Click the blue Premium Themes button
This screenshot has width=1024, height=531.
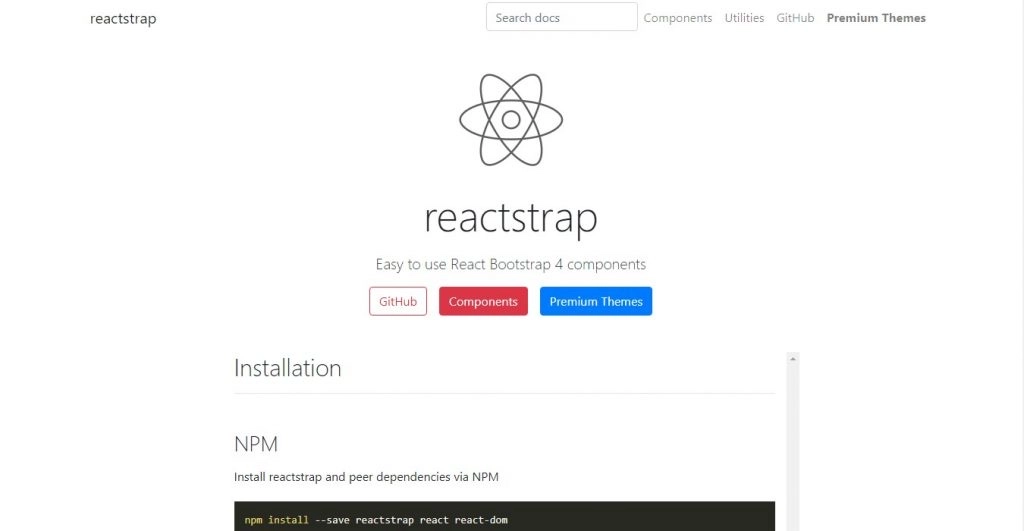[596, 301]
